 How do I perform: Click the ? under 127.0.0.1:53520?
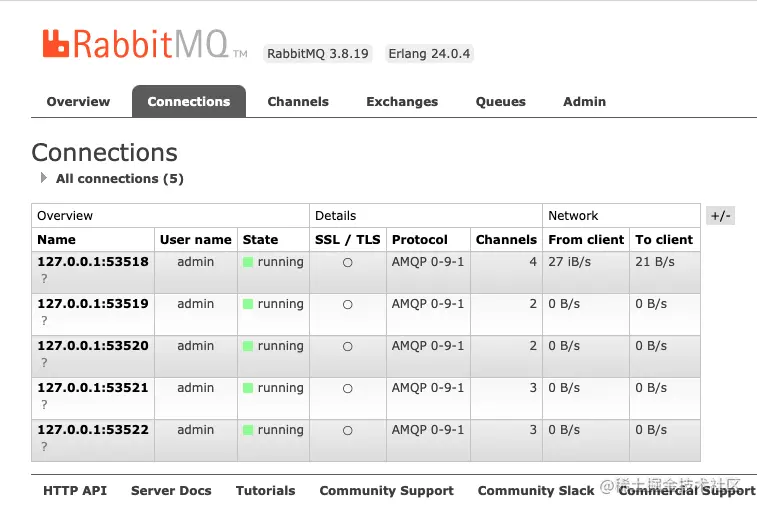click(x=44, y=363)
